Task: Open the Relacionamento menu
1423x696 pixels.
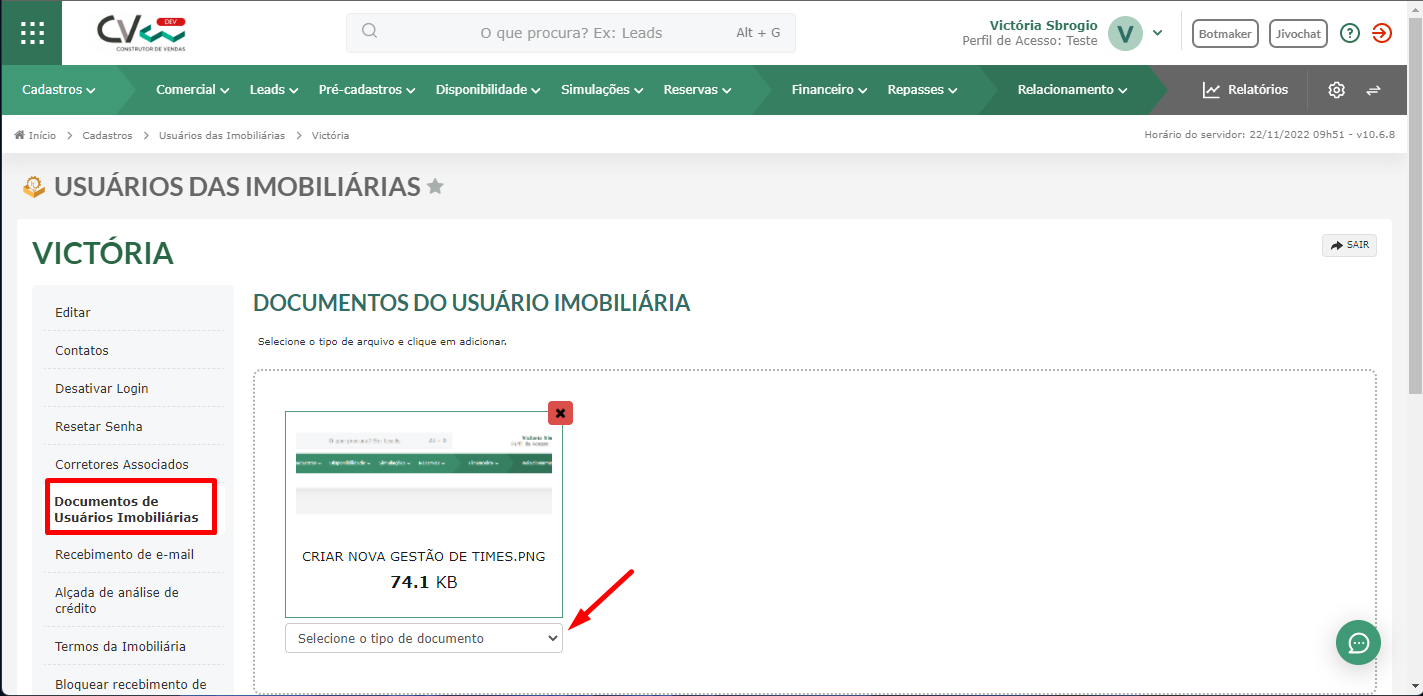Action: click(1073, 90)
